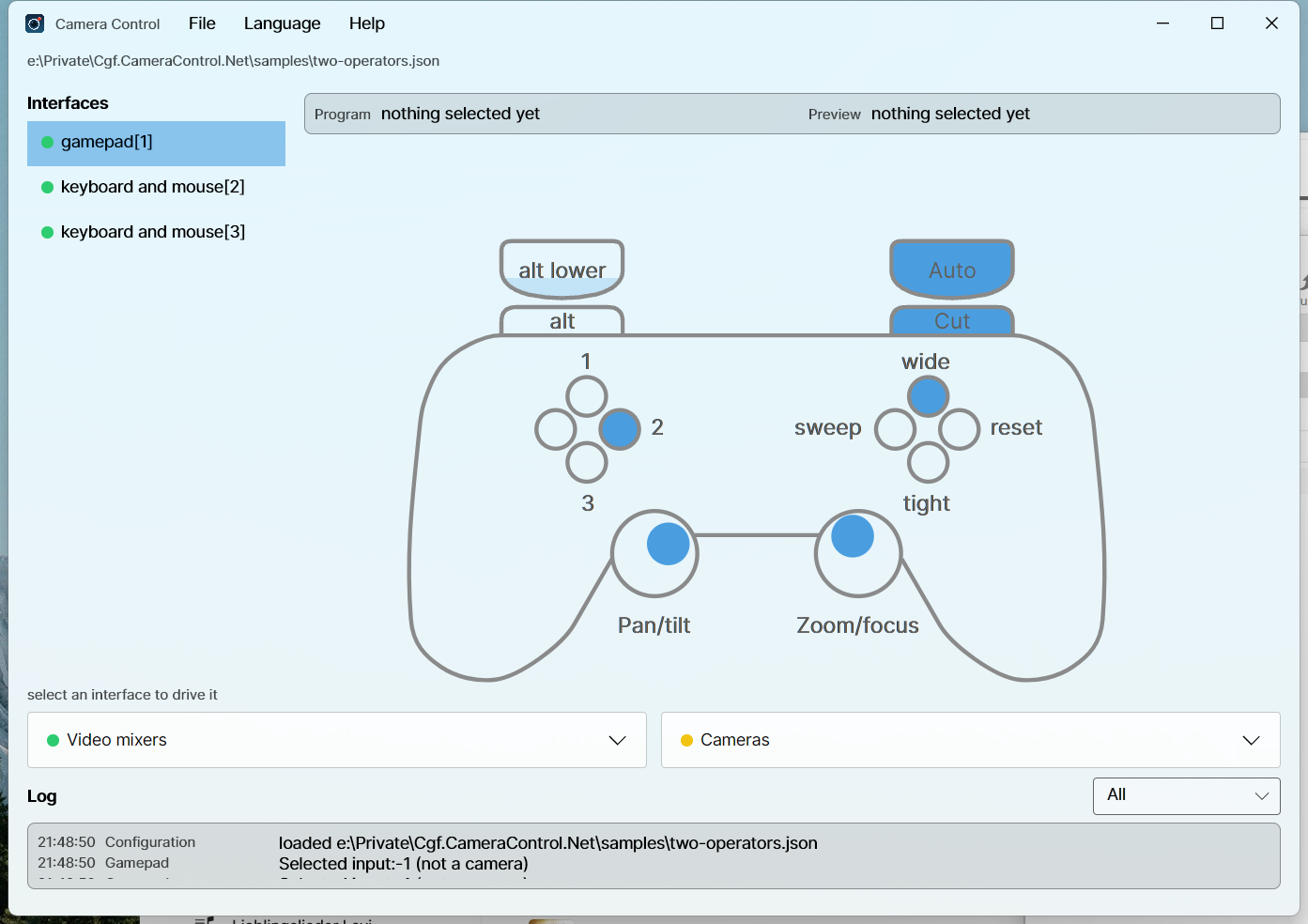Click the reset face button circle
Screen dimensions: 1308x924
tap(960, 429)
